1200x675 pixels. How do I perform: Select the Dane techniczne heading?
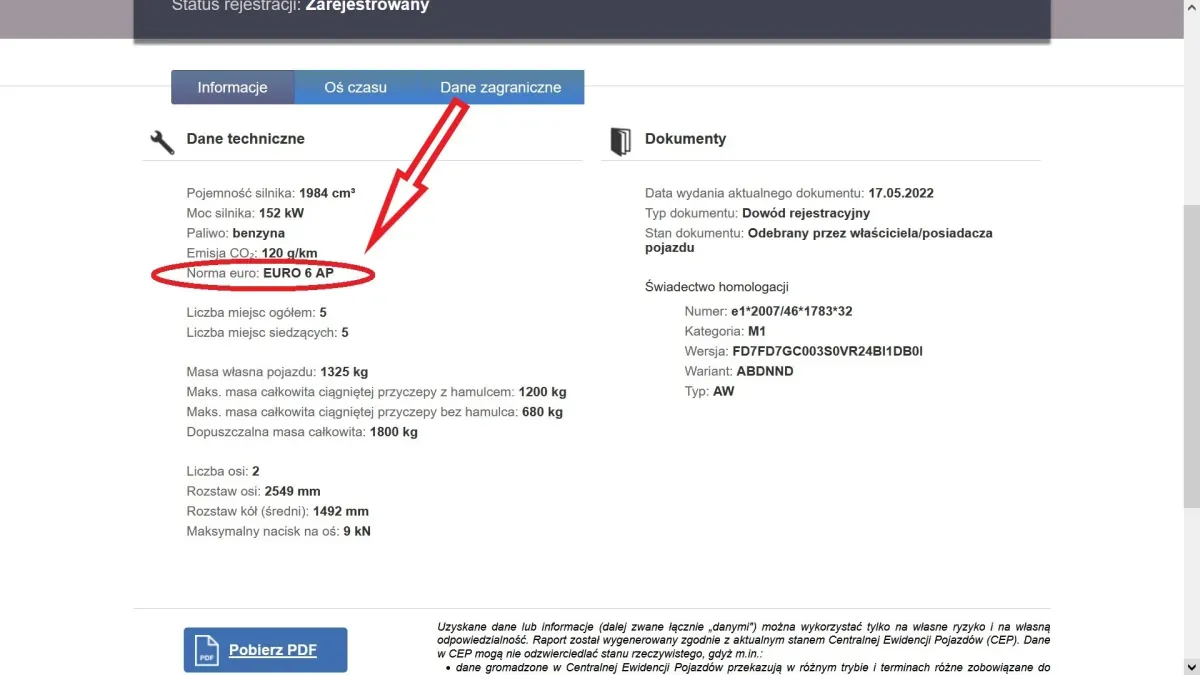click(245, 139)
